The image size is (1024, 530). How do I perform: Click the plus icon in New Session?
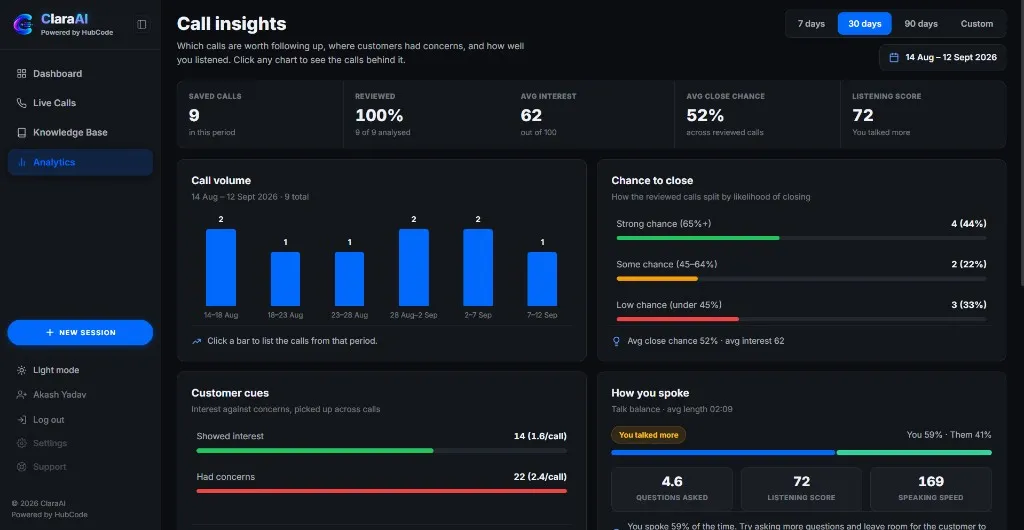(50, 333)
